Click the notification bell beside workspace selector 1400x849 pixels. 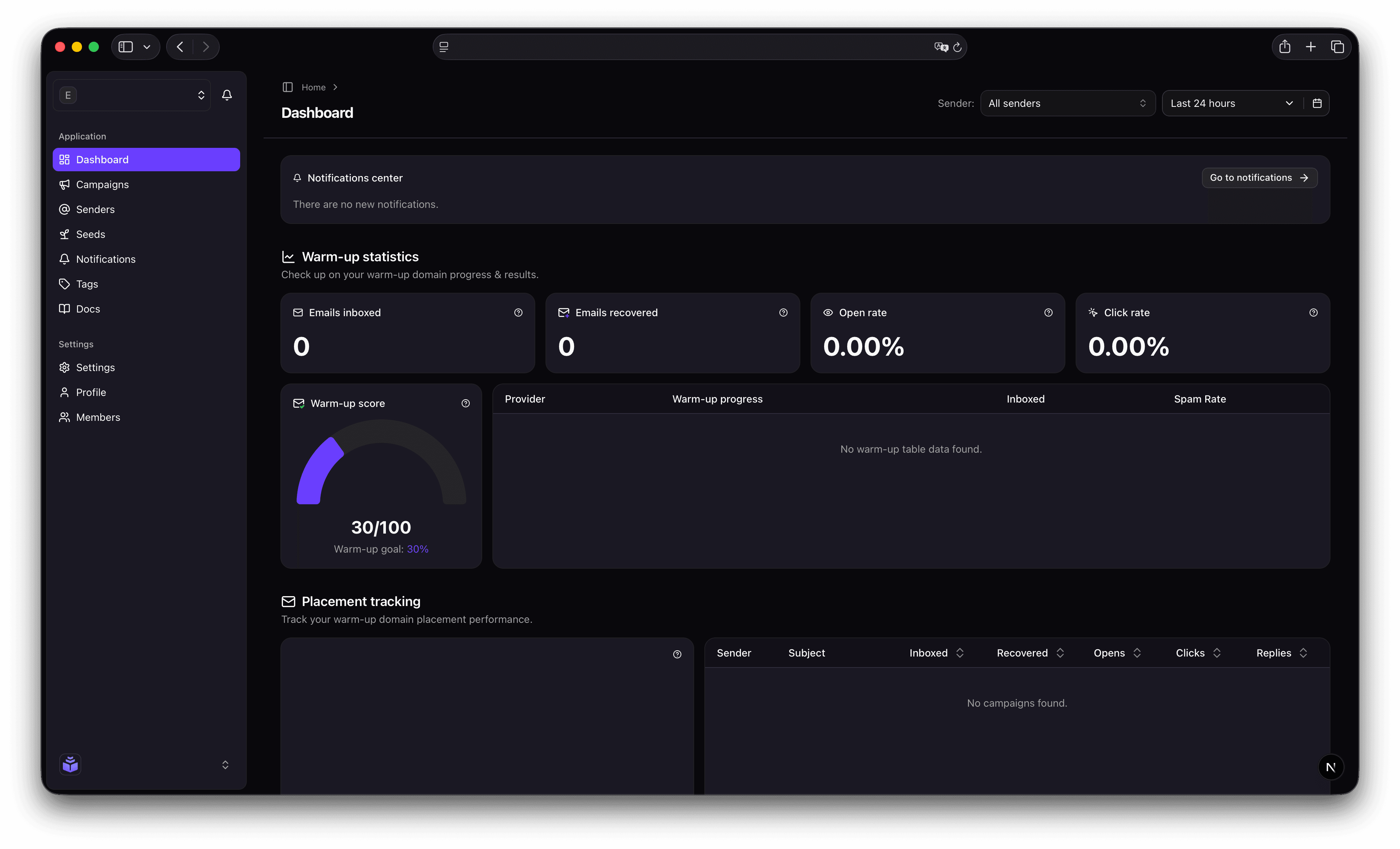tap(227, 95)
